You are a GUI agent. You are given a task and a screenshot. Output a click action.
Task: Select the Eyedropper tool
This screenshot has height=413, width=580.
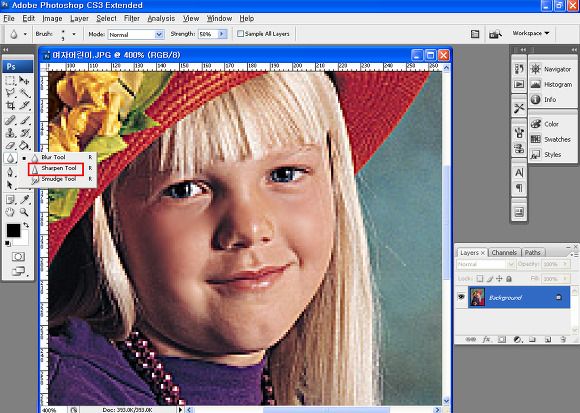[x=24, y=200]
